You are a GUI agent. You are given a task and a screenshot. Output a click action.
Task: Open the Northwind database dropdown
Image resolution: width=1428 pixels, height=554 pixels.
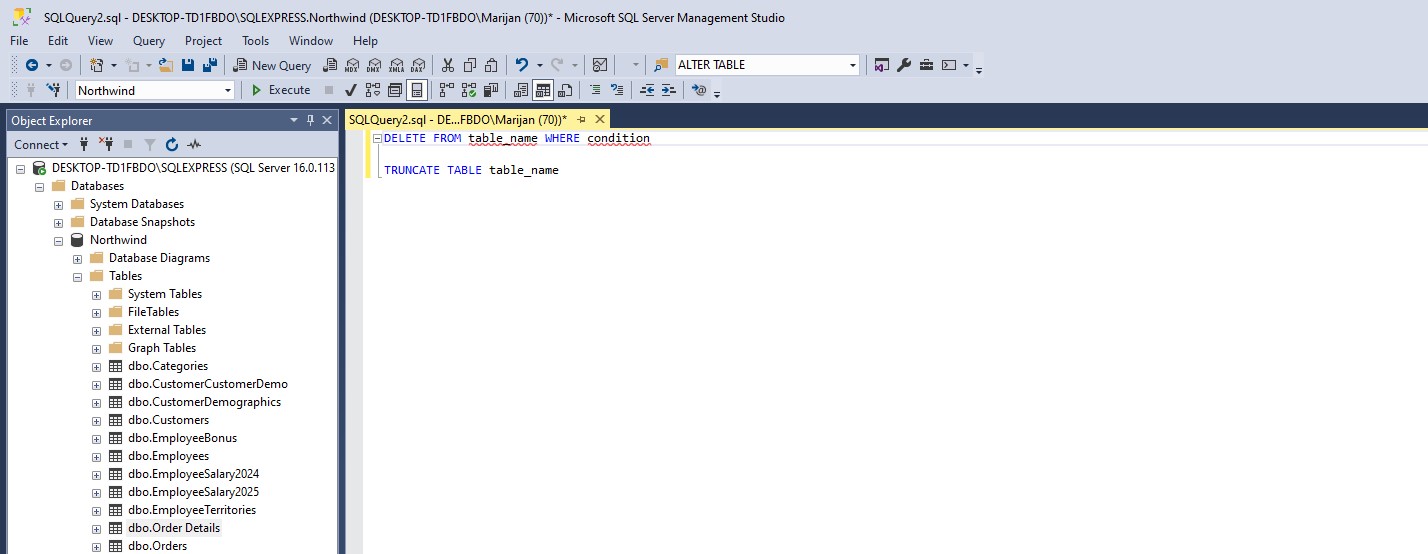(228, 90)
